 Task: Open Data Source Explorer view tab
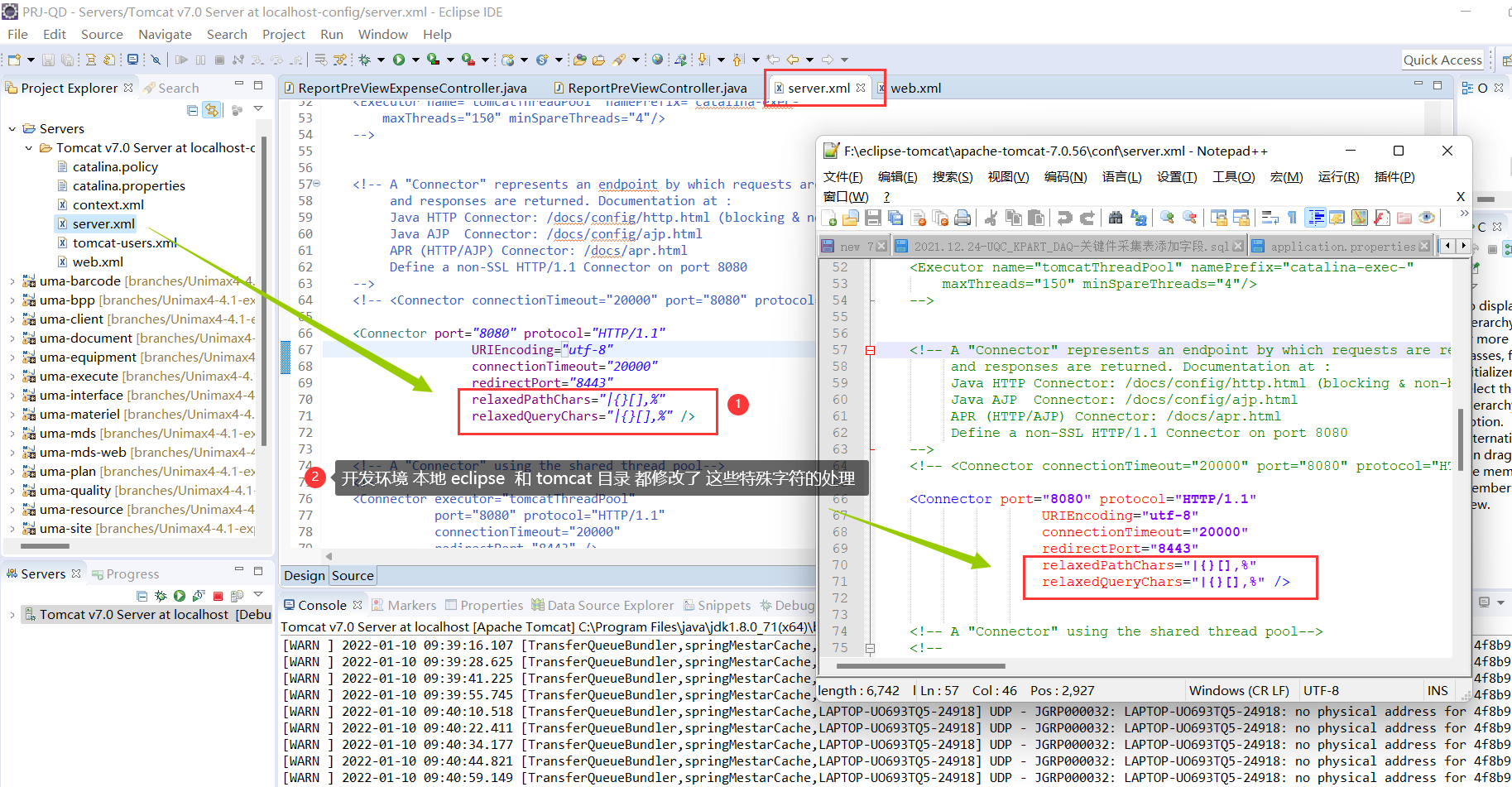coord(602,605)
